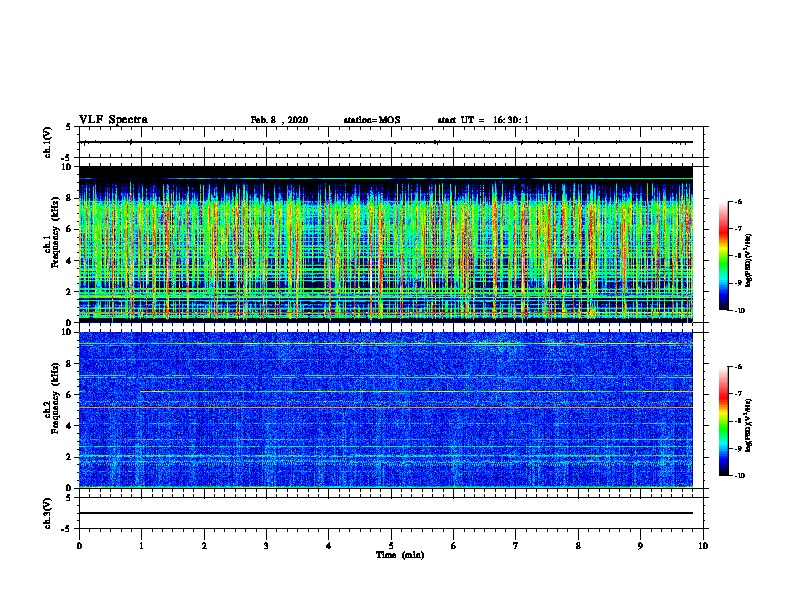Click the '2' kHz tick on ch.1 axis
This screenshot has width=792, height=612.
click(x=70, y=291)
